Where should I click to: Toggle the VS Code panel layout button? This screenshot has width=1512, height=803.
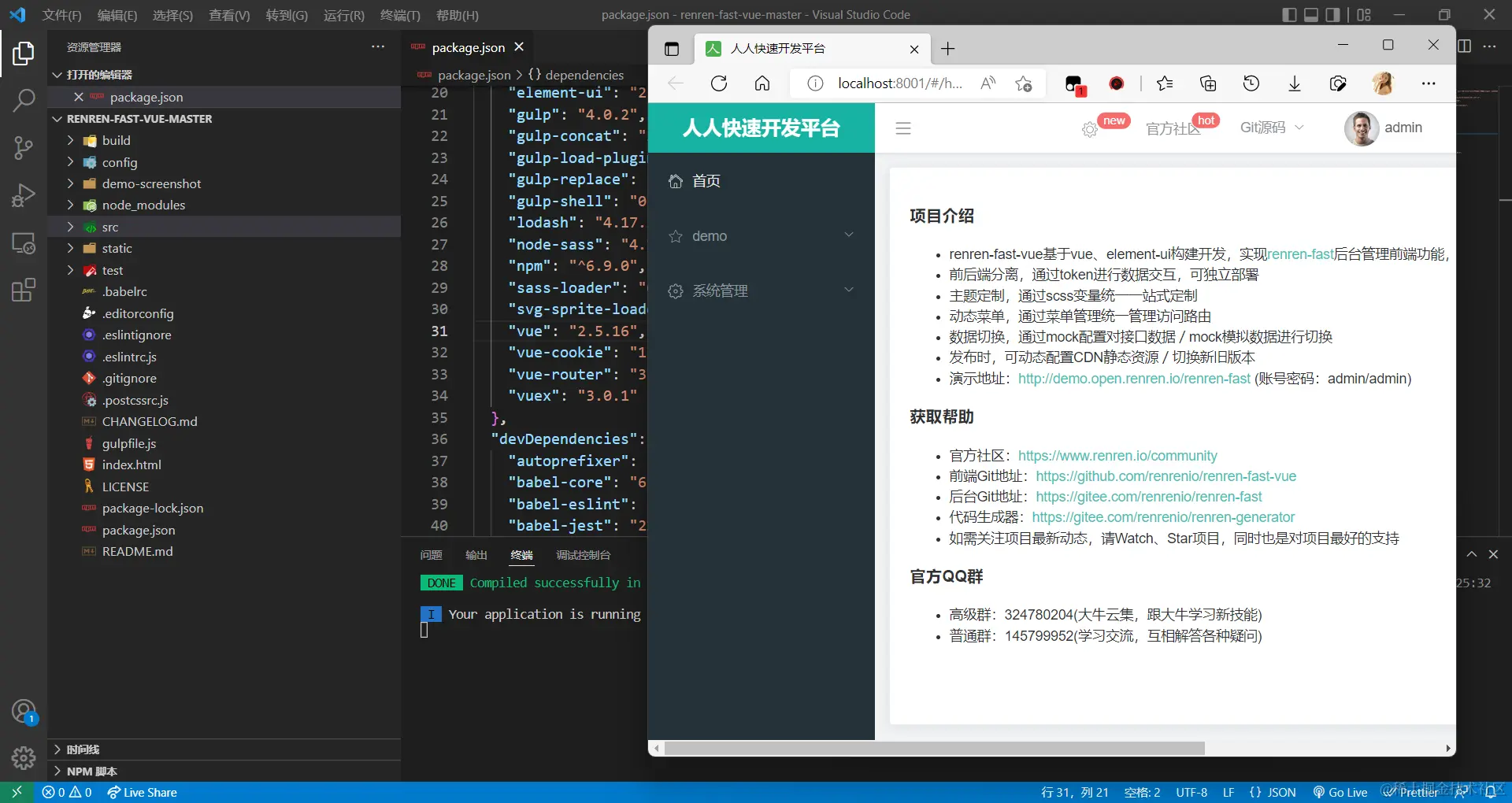click(1311, 15)
